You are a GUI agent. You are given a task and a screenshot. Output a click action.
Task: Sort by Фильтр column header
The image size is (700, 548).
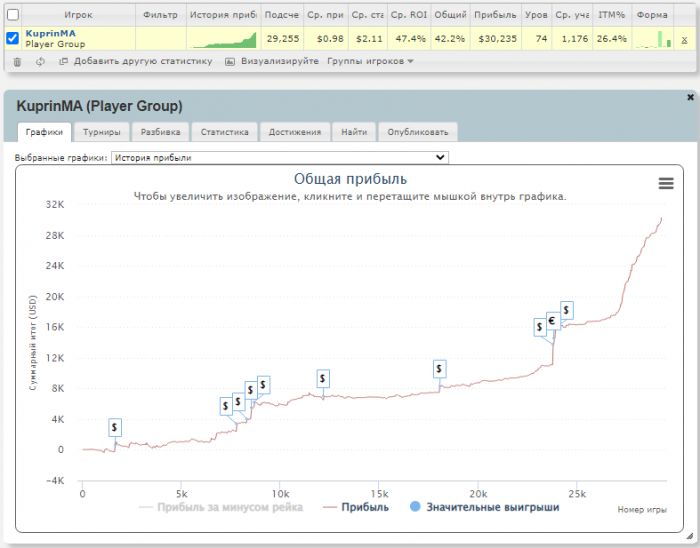tap(160, 15)
